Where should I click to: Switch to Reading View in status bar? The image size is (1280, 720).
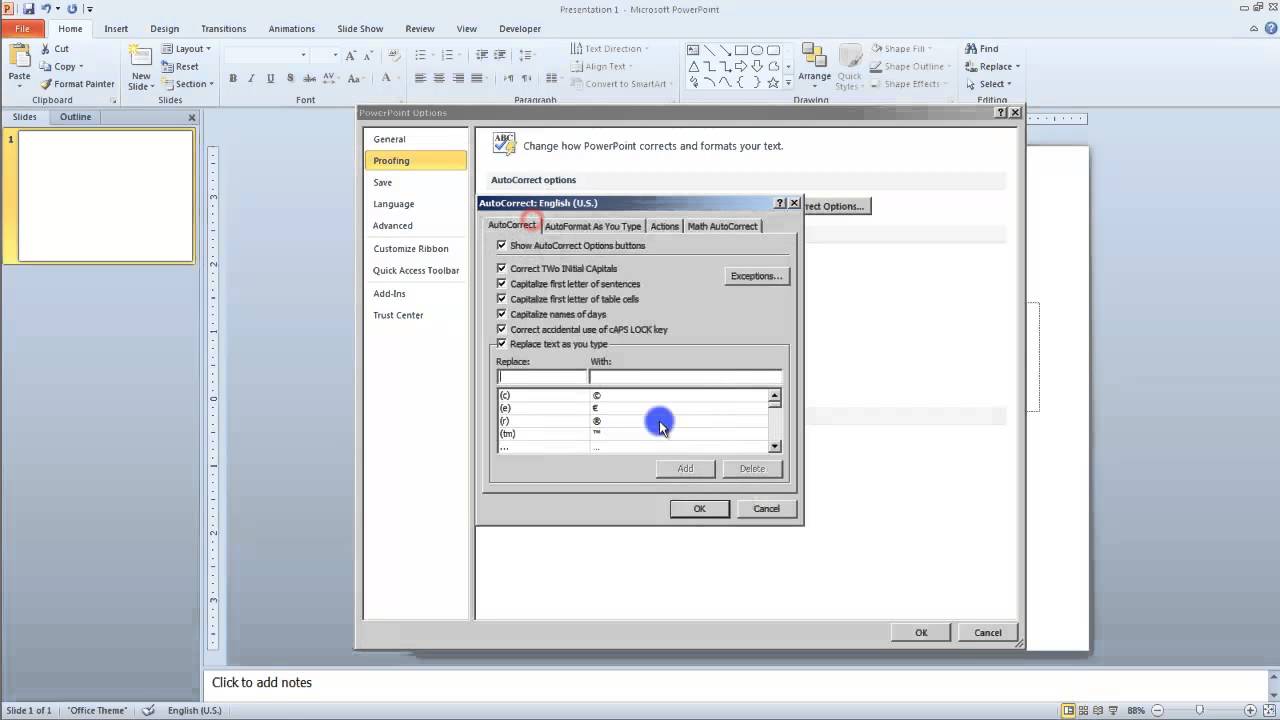click(x=1100, y=710)
